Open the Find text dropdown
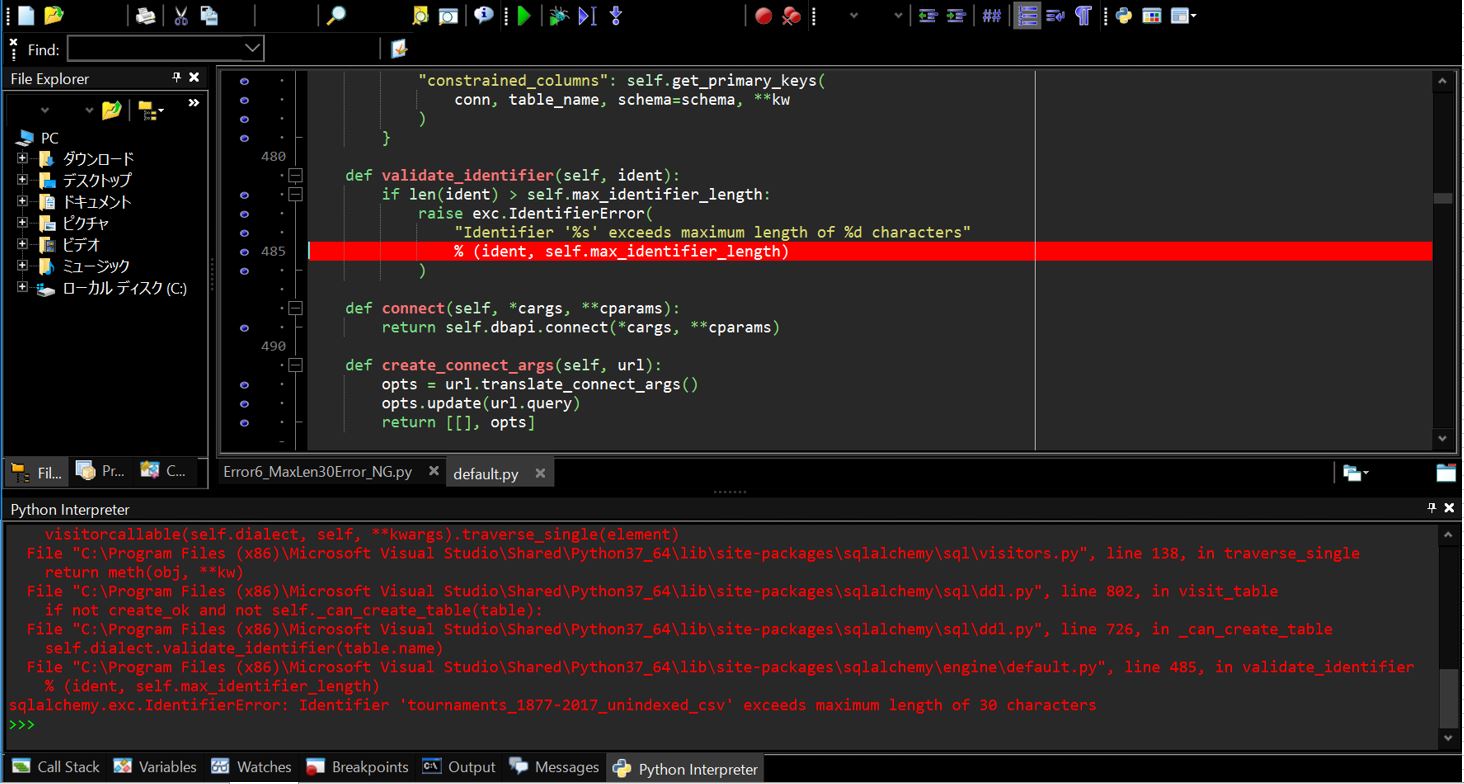1464x784 pixels. point(252,48)
